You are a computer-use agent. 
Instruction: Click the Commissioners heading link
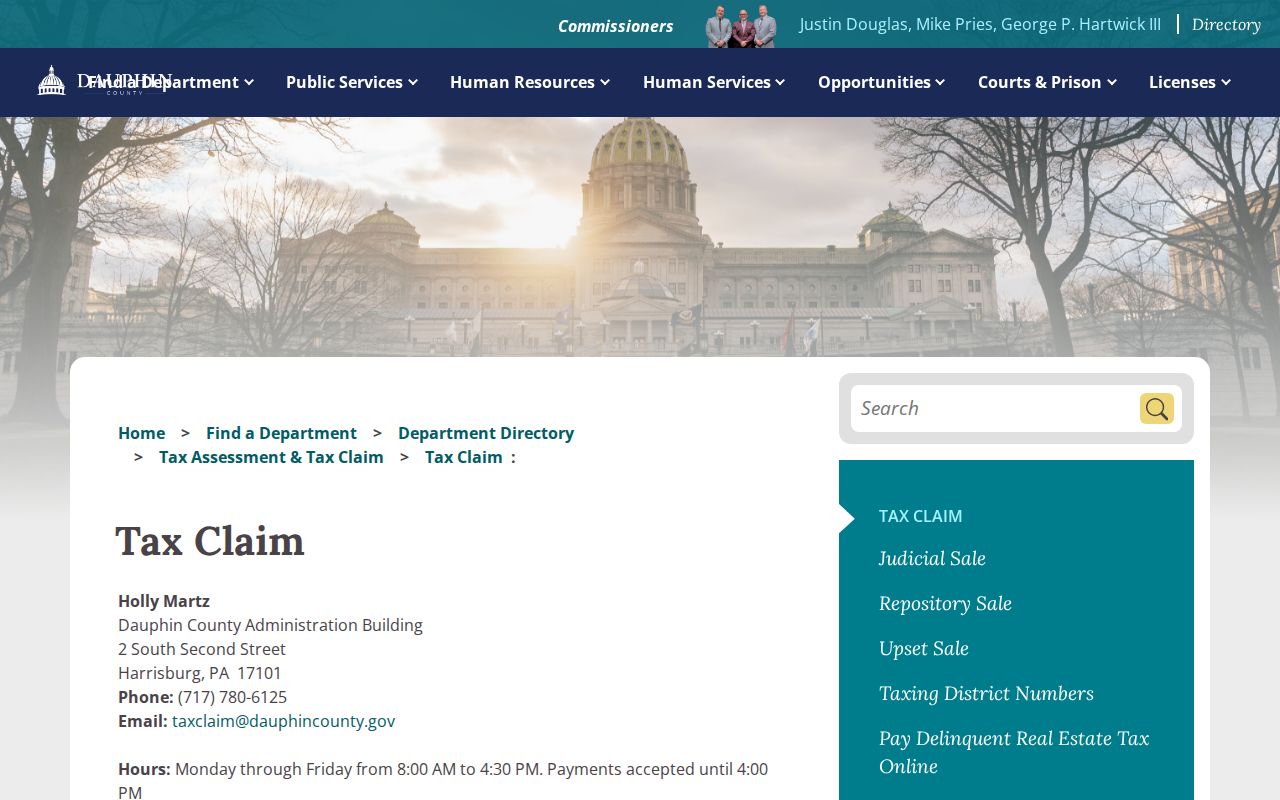click(615, 26)
